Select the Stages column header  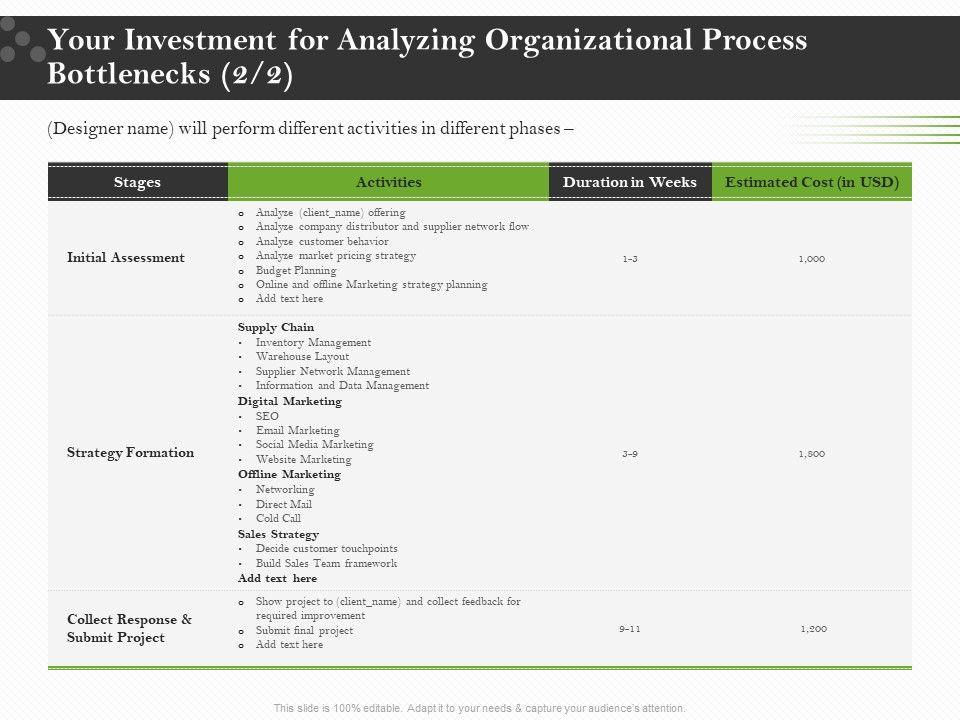coord(138,182)
